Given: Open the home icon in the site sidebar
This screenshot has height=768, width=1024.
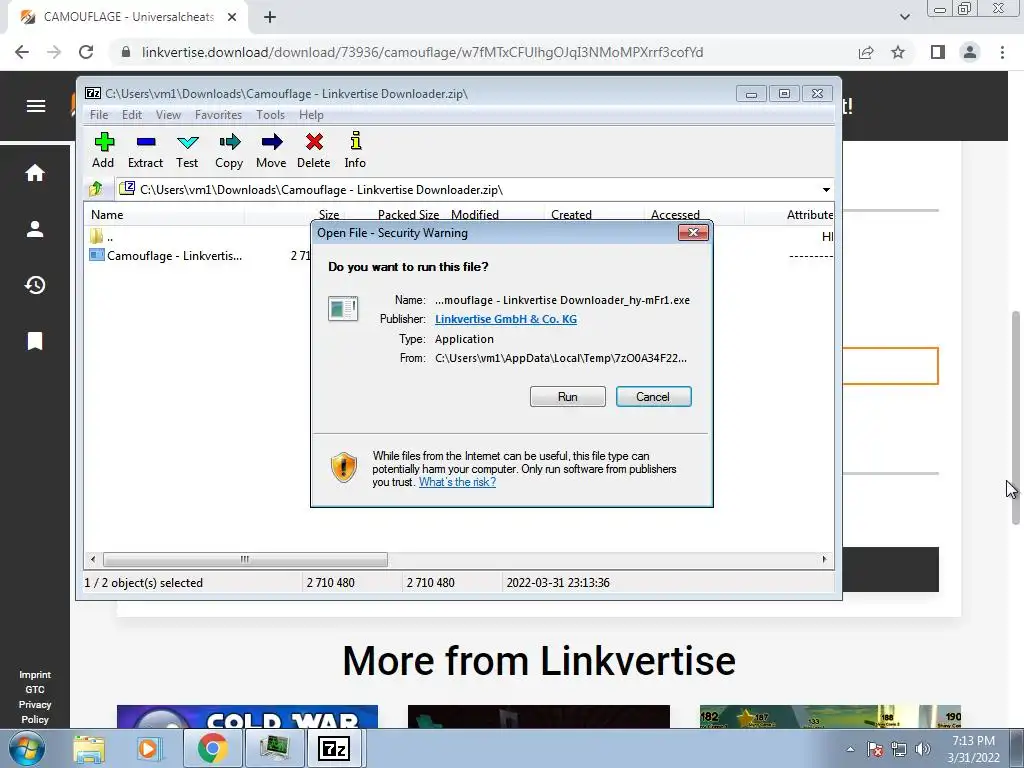Looking at the screenshot, I should tap(35, 173).
